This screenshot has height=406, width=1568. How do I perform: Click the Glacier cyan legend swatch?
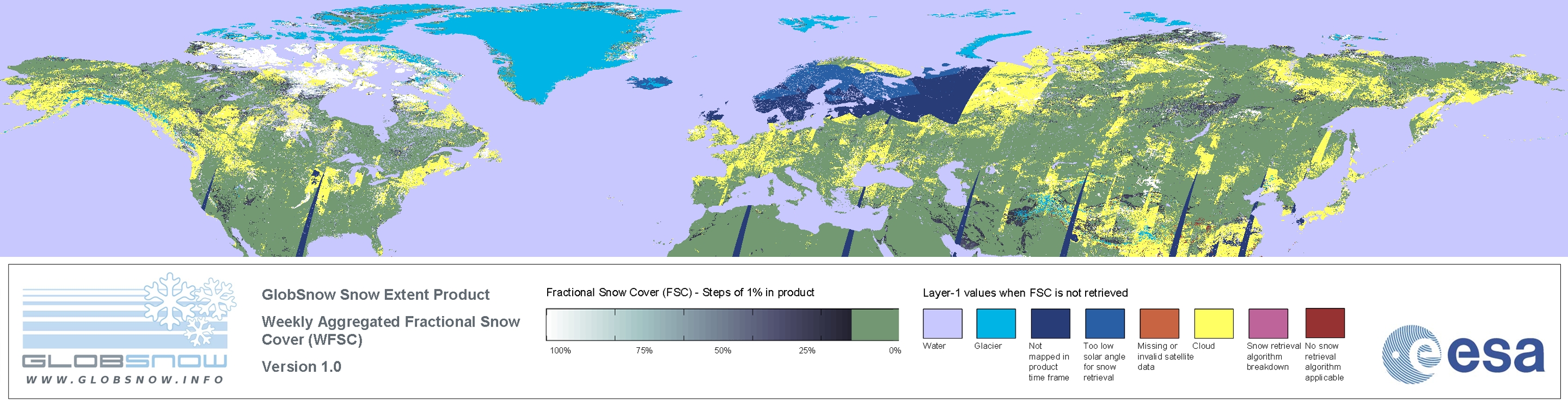pos(996,323)
